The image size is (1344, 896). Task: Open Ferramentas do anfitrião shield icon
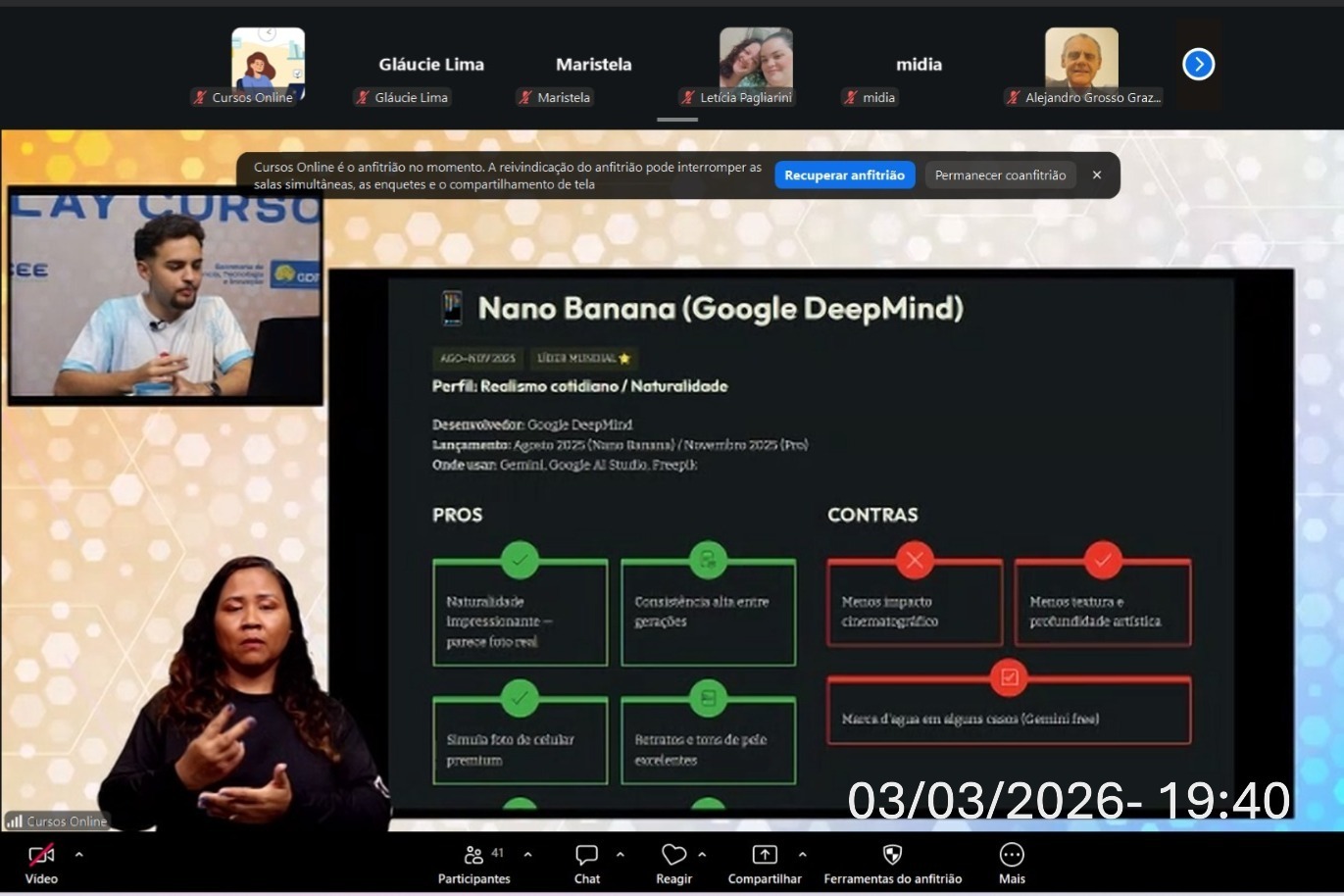[892, 855]
